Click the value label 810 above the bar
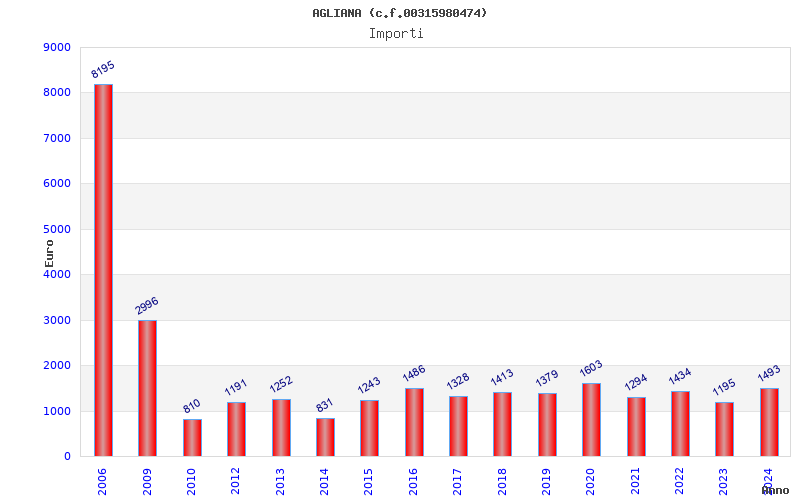Screen dimensions: 800x500 [192, 406]
